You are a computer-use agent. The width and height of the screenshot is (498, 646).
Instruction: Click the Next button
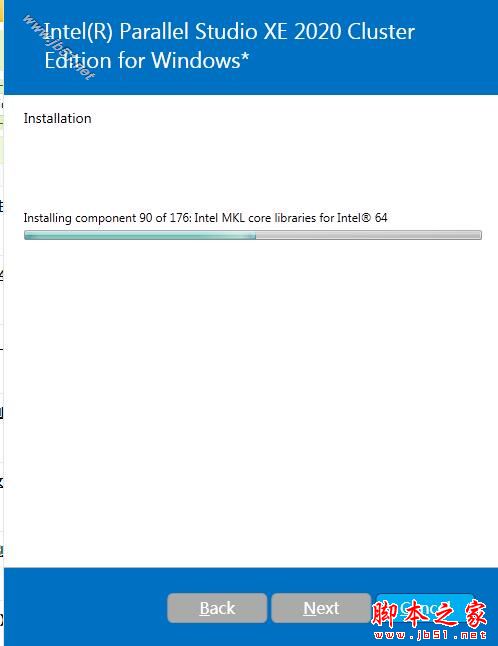tap(321, 608)
